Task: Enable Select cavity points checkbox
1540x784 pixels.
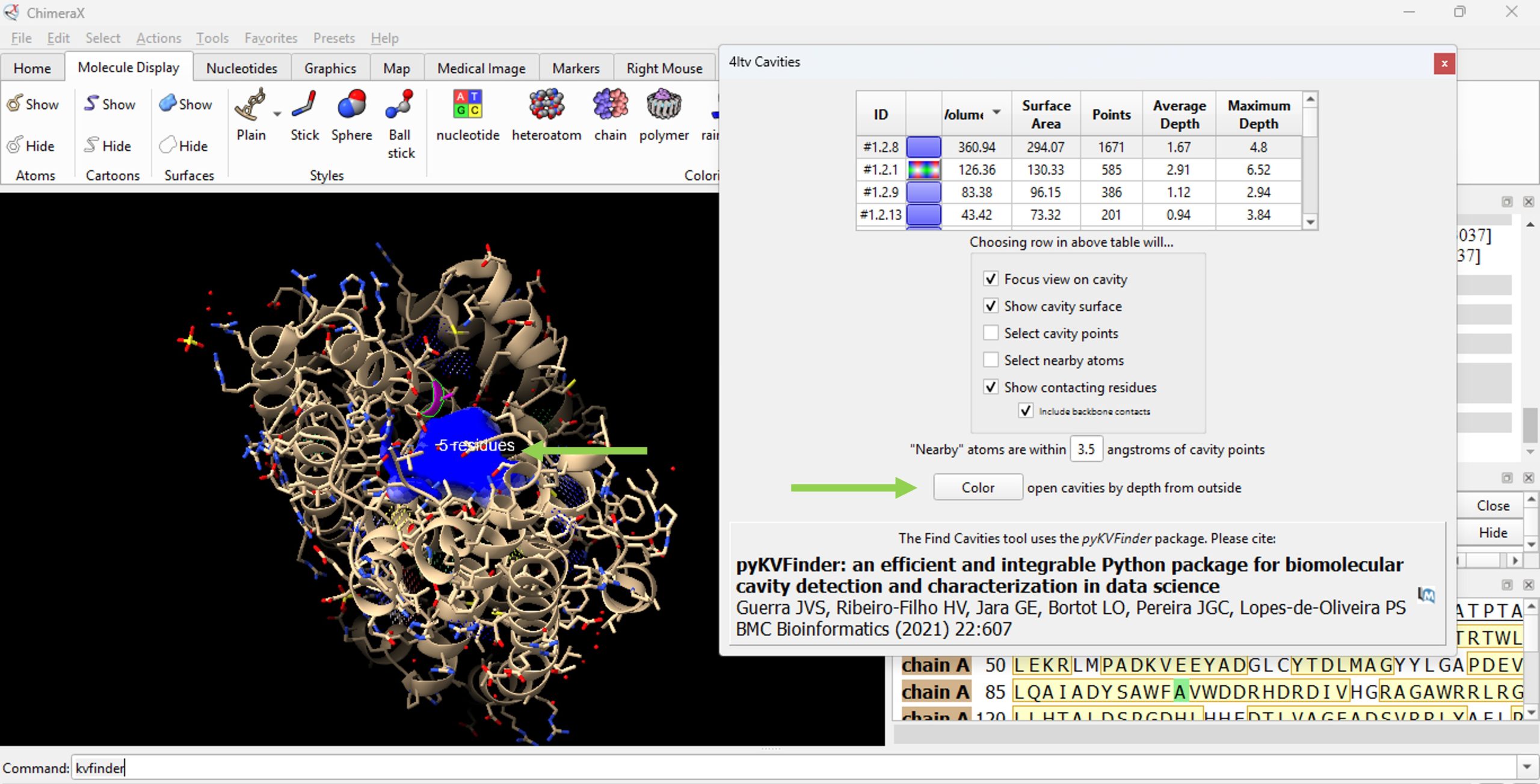Action: coord(990,333)
